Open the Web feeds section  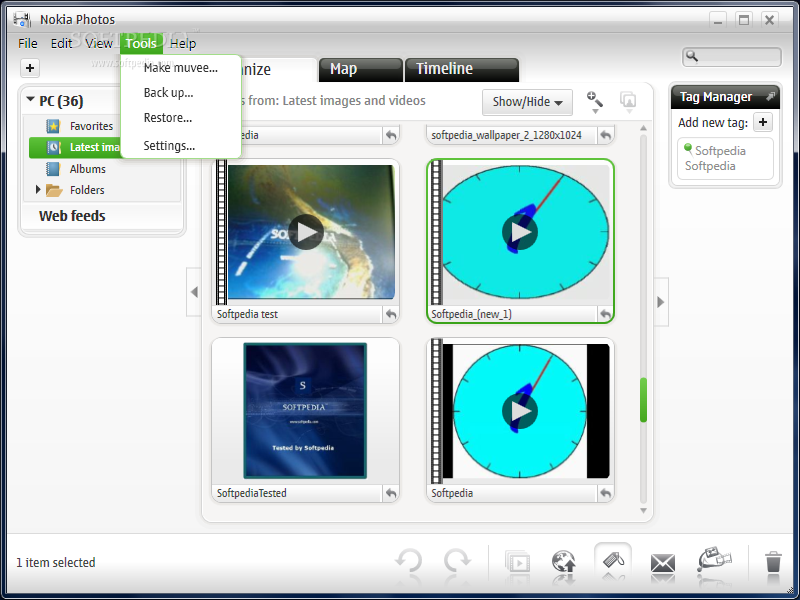(x=72, y=216)
